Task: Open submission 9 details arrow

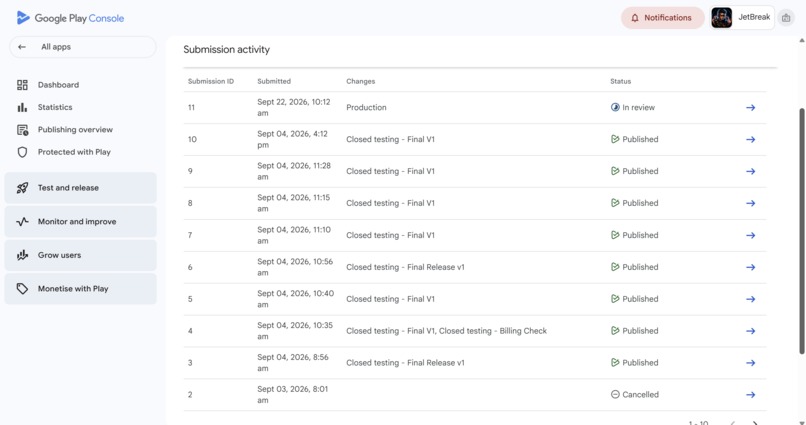Action: (x=750, y=171)
